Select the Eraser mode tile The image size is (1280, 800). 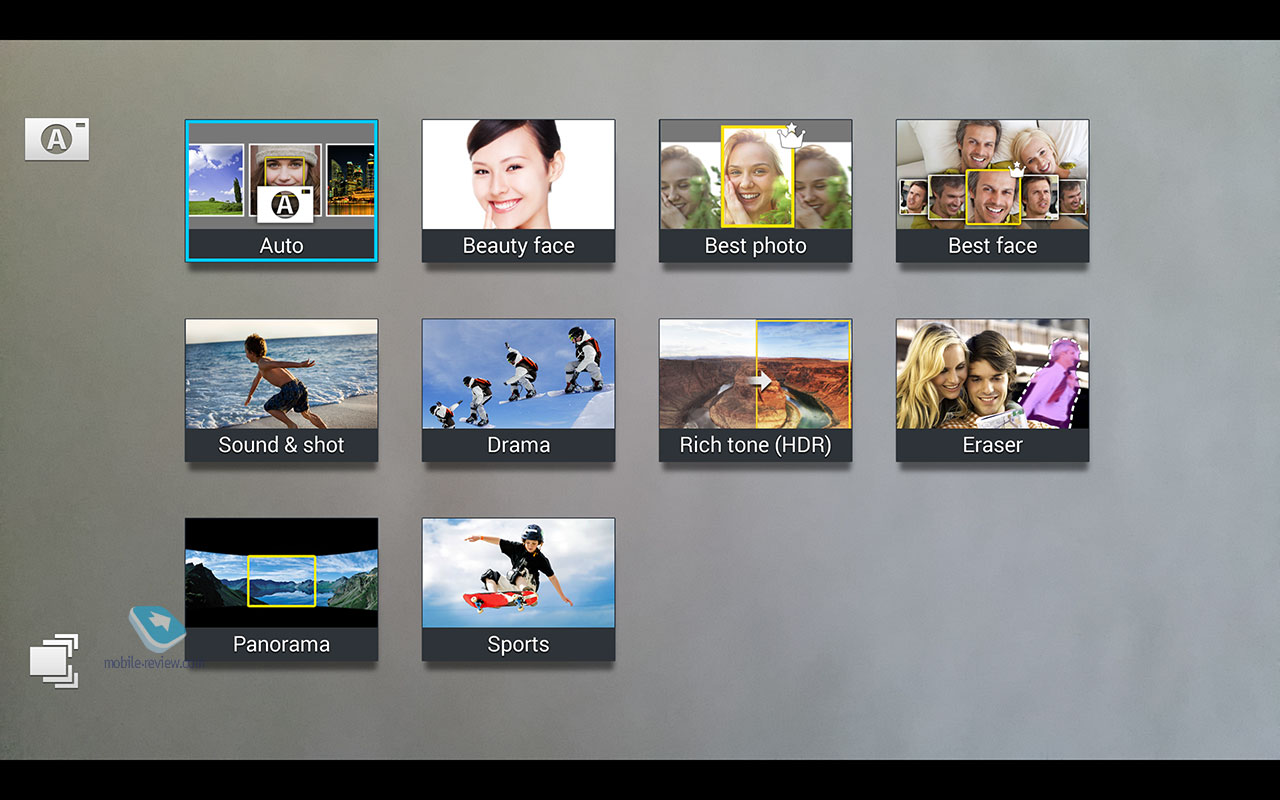[992, 390]
